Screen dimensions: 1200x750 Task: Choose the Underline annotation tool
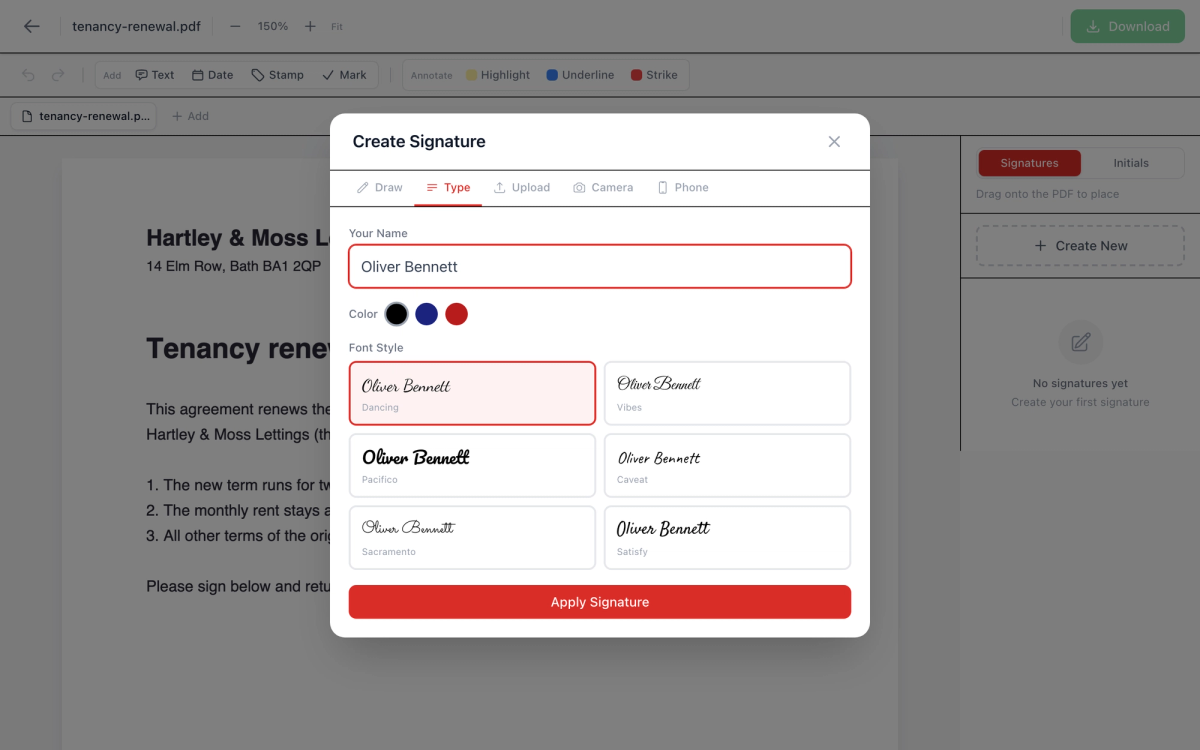(580, 75)
